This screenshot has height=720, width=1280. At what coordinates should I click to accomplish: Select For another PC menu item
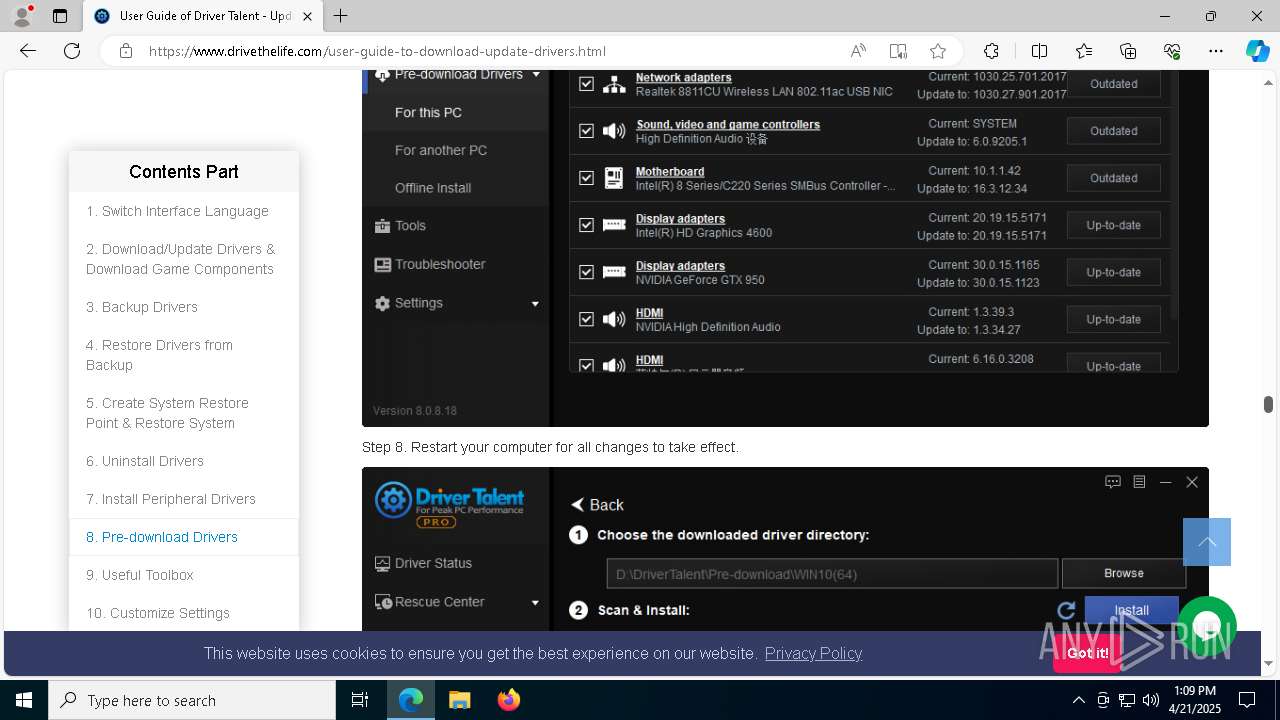[441, 150]
